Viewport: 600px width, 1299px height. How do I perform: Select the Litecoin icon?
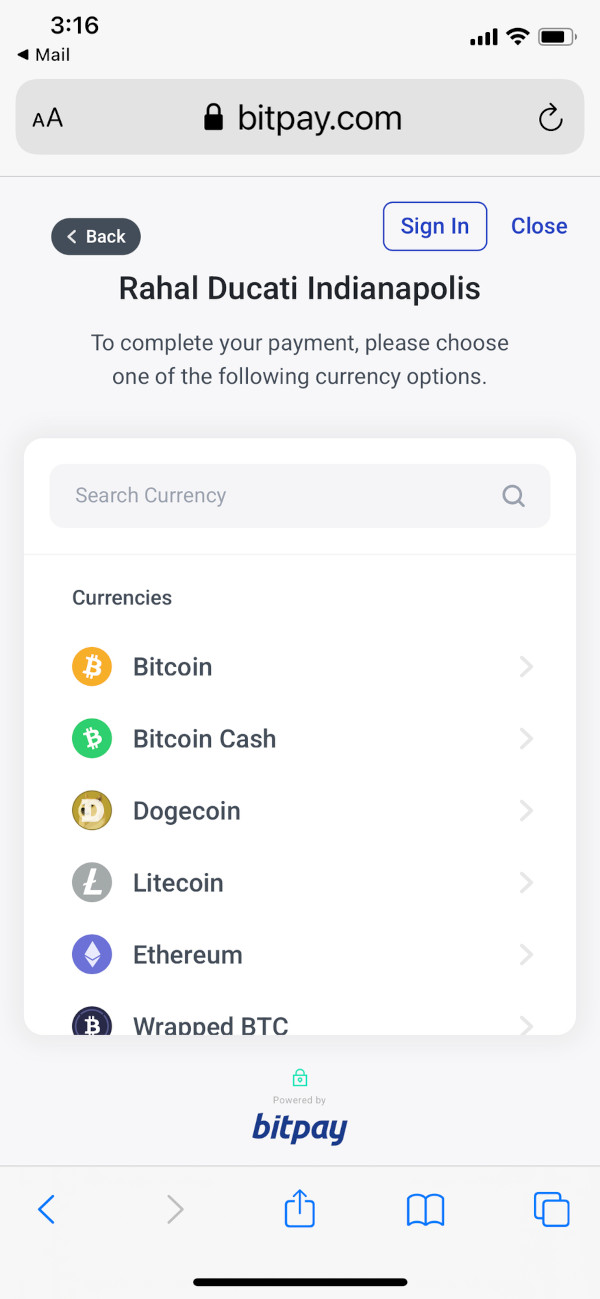(x=92, y=882)
